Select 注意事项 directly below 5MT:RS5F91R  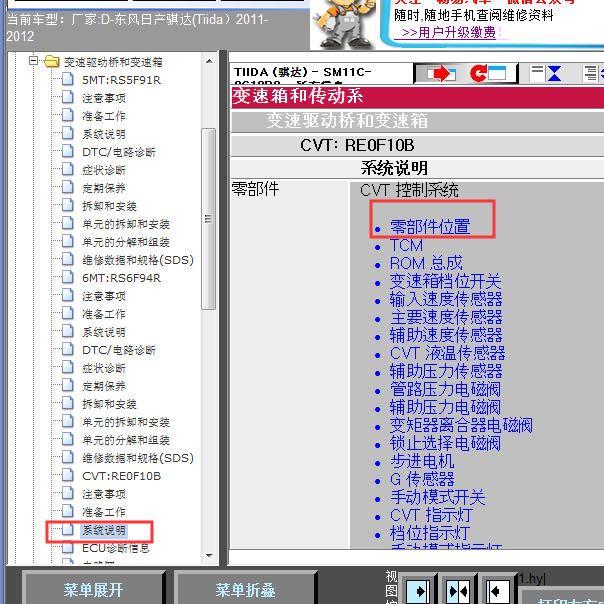tap(104, 98)
